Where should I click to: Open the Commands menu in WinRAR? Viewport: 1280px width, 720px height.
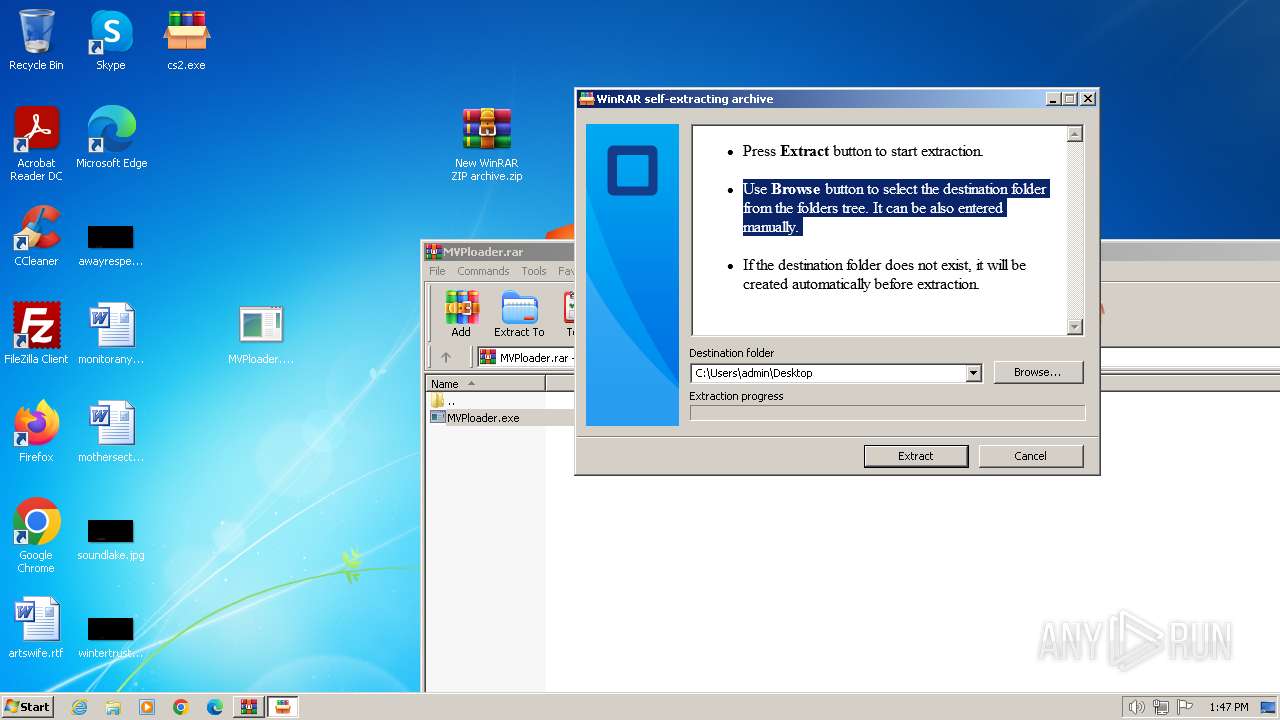[483, 271]
